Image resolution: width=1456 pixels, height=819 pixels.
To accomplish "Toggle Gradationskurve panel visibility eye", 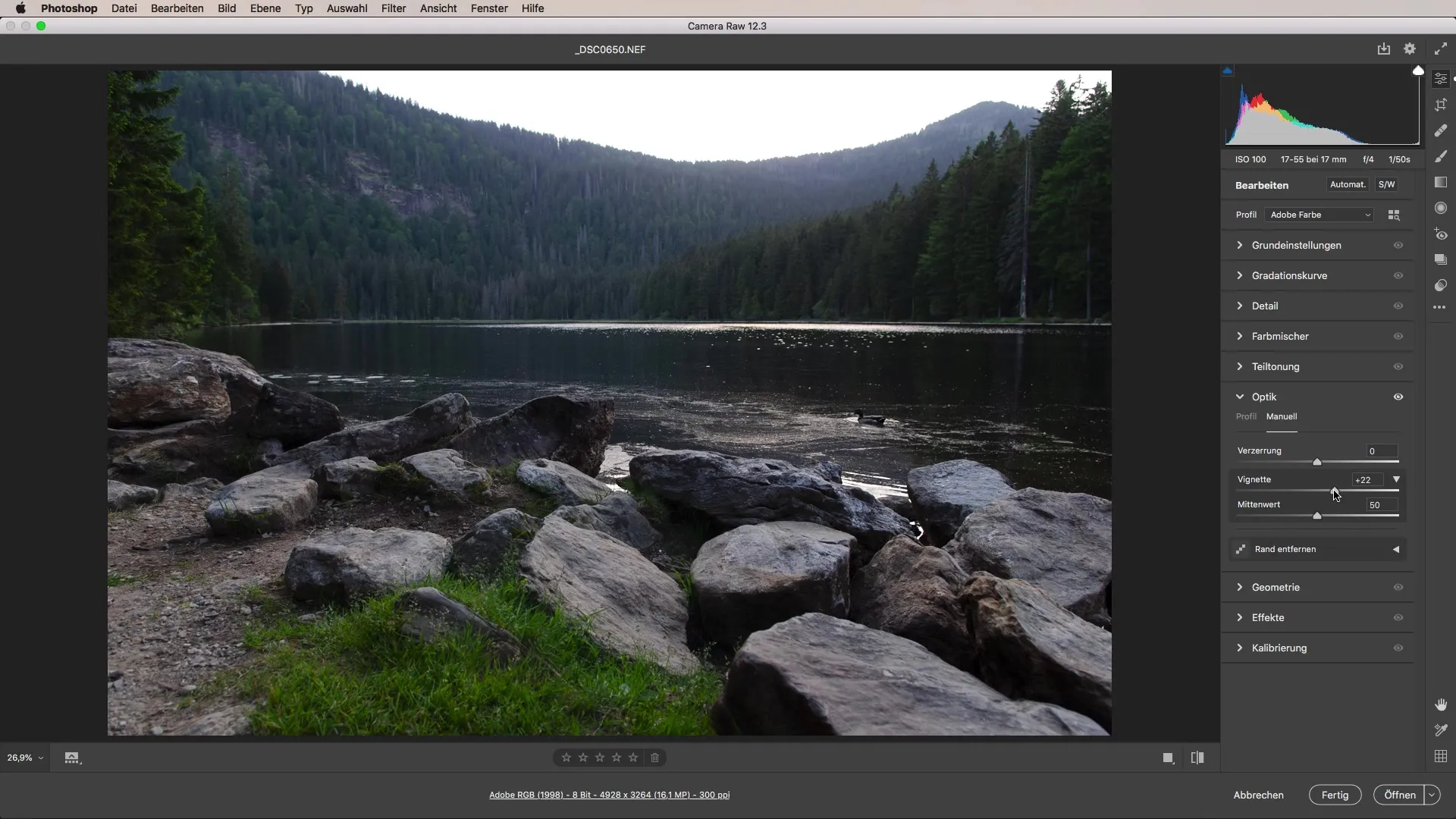I will coord(1398,276).
